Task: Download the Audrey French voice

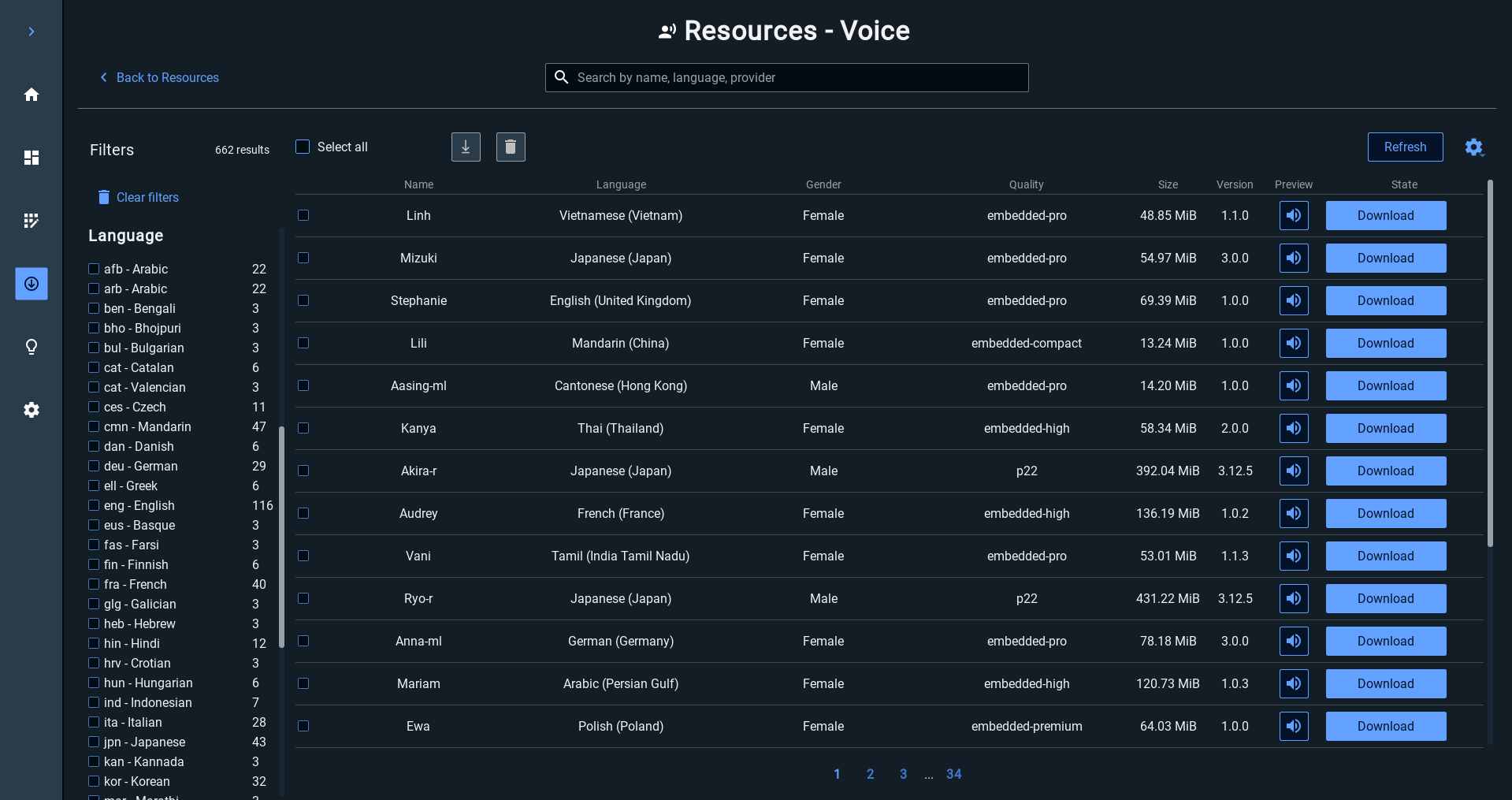Action: pyautogui.click(x=1386, y=513)
